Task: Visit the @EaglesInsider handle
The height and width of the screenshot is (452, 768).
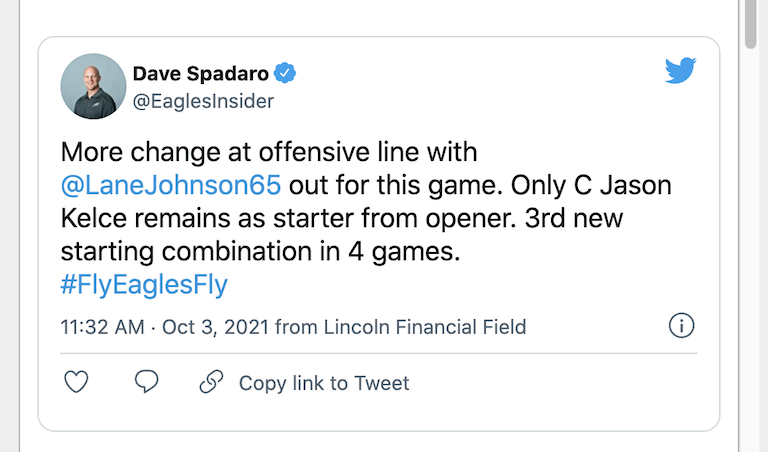Action: coord(203,101)
